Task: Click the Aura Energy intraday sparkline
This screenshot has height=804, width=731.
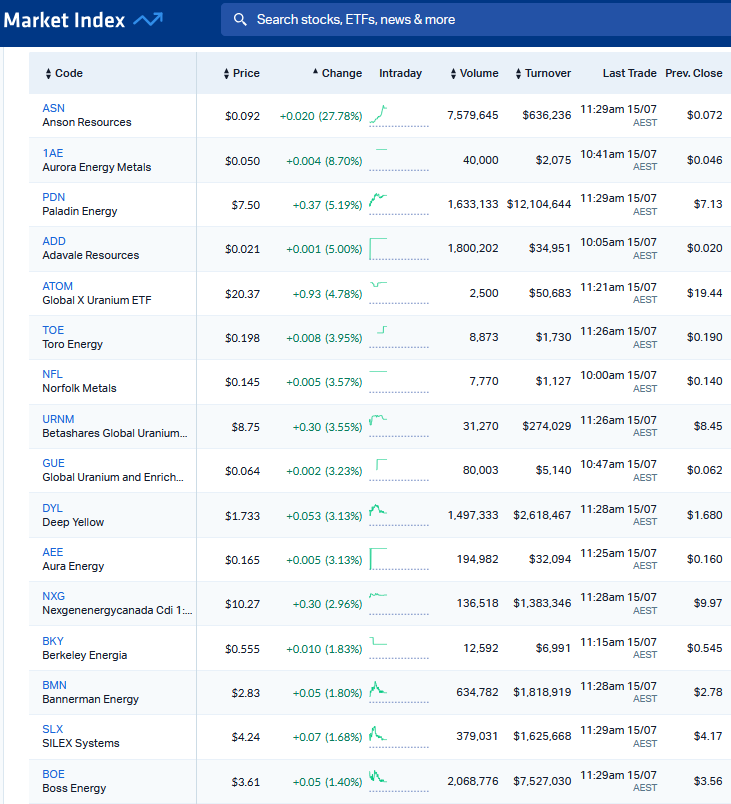Action: coord(398,559)
